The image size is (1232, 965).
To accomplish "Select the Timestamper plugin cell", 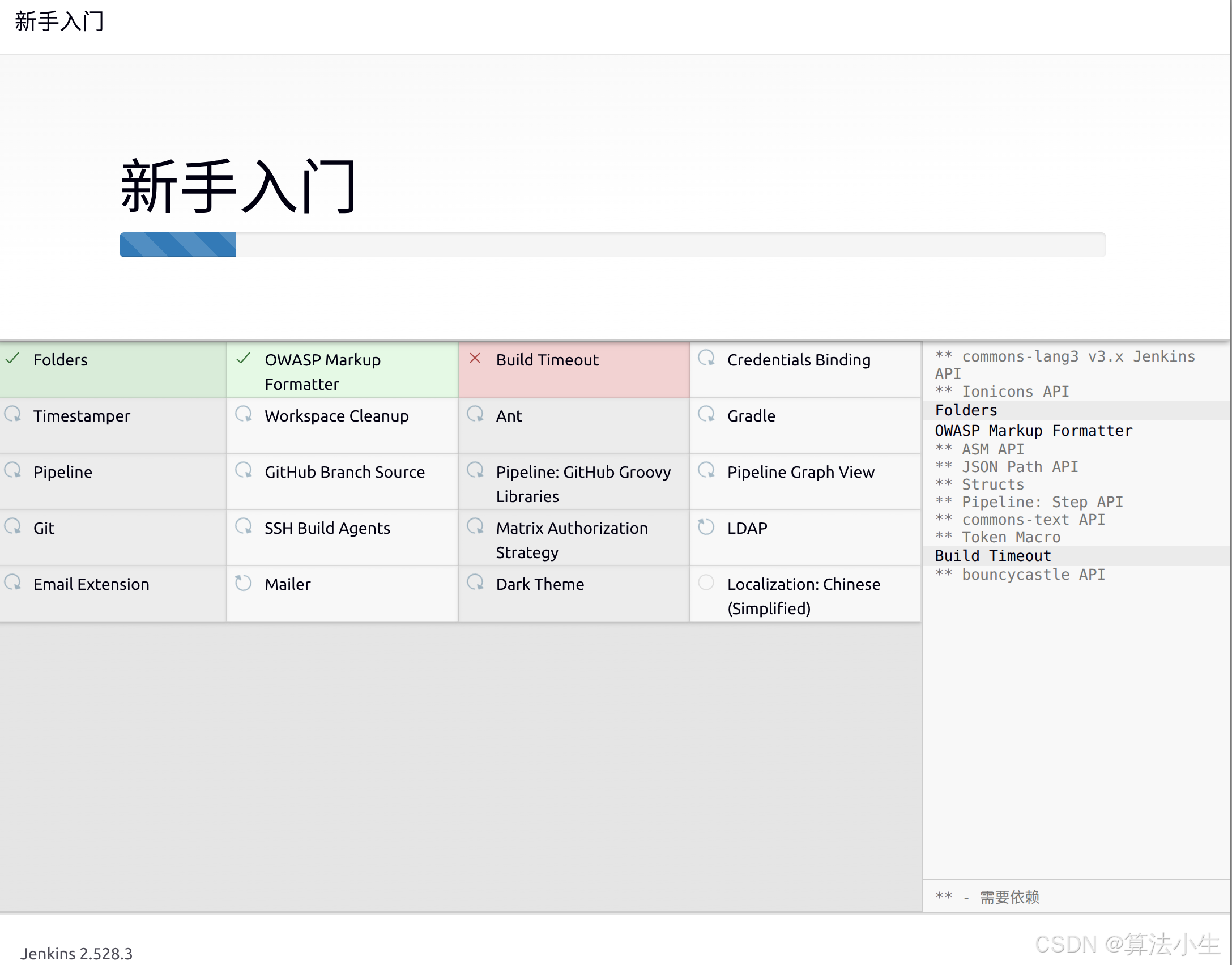I will coord(82,416).
